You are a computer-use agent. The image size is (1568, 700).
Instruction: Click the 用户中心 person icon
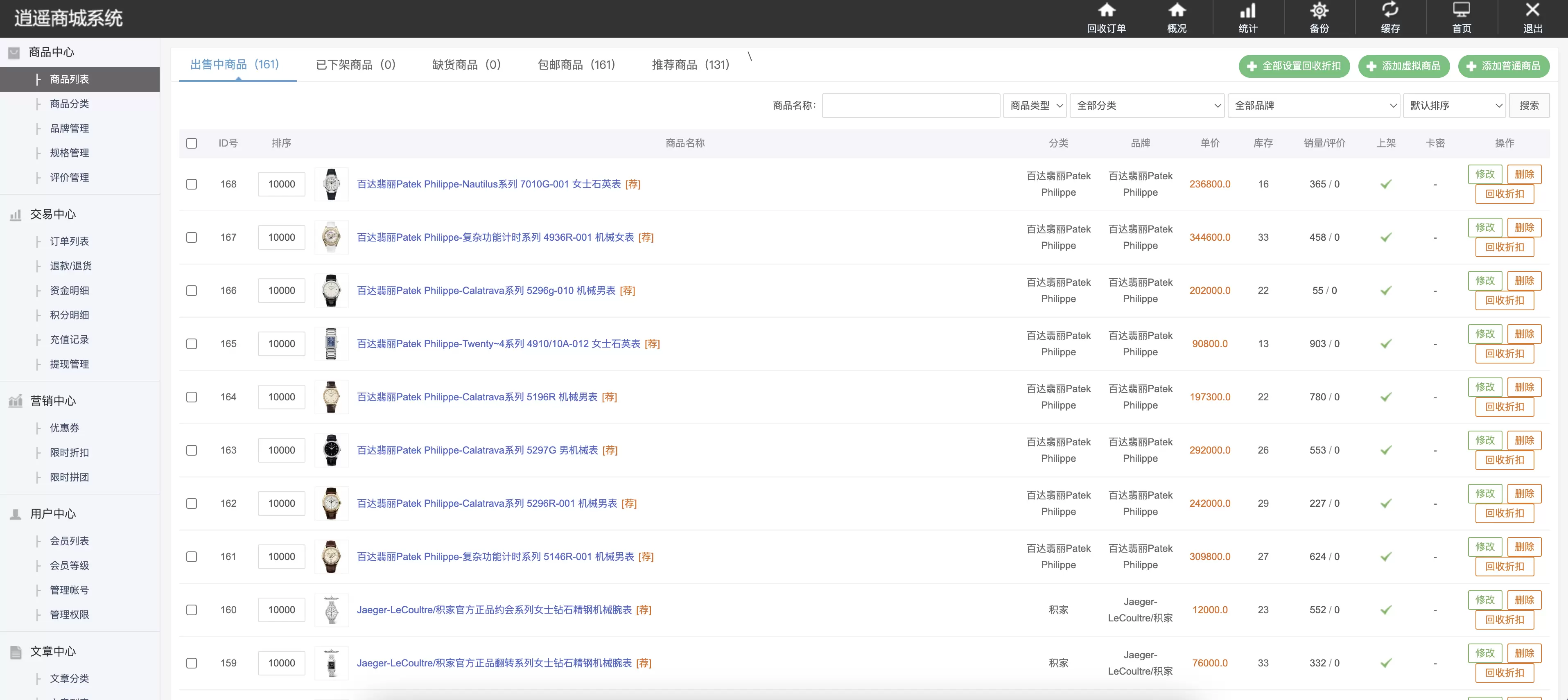tap(15, 514)
